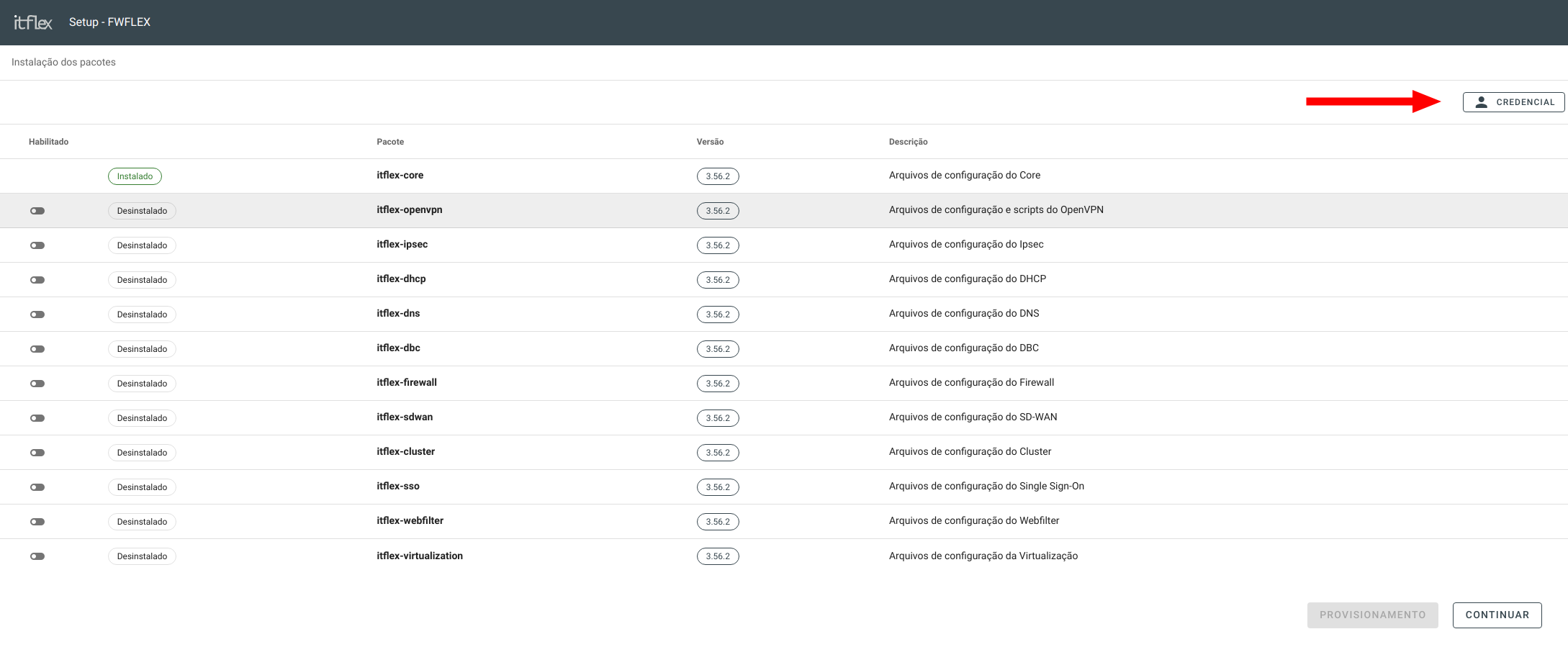1568x647 pixels.
Task: Click description 'Arquivos de configuração do Core'
Action: coord(965,175)
